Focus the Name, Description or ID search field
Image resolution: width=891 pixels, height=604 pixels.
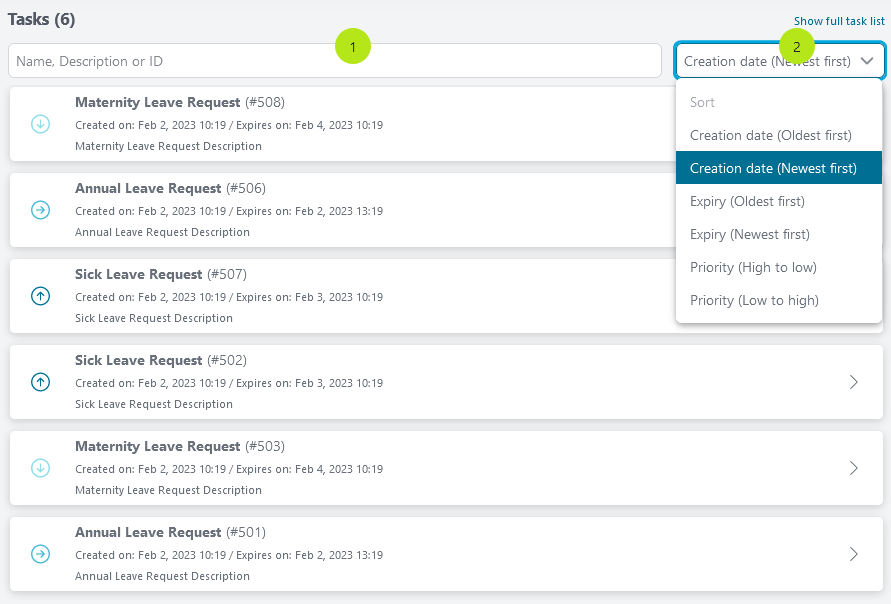pos(335,61)
